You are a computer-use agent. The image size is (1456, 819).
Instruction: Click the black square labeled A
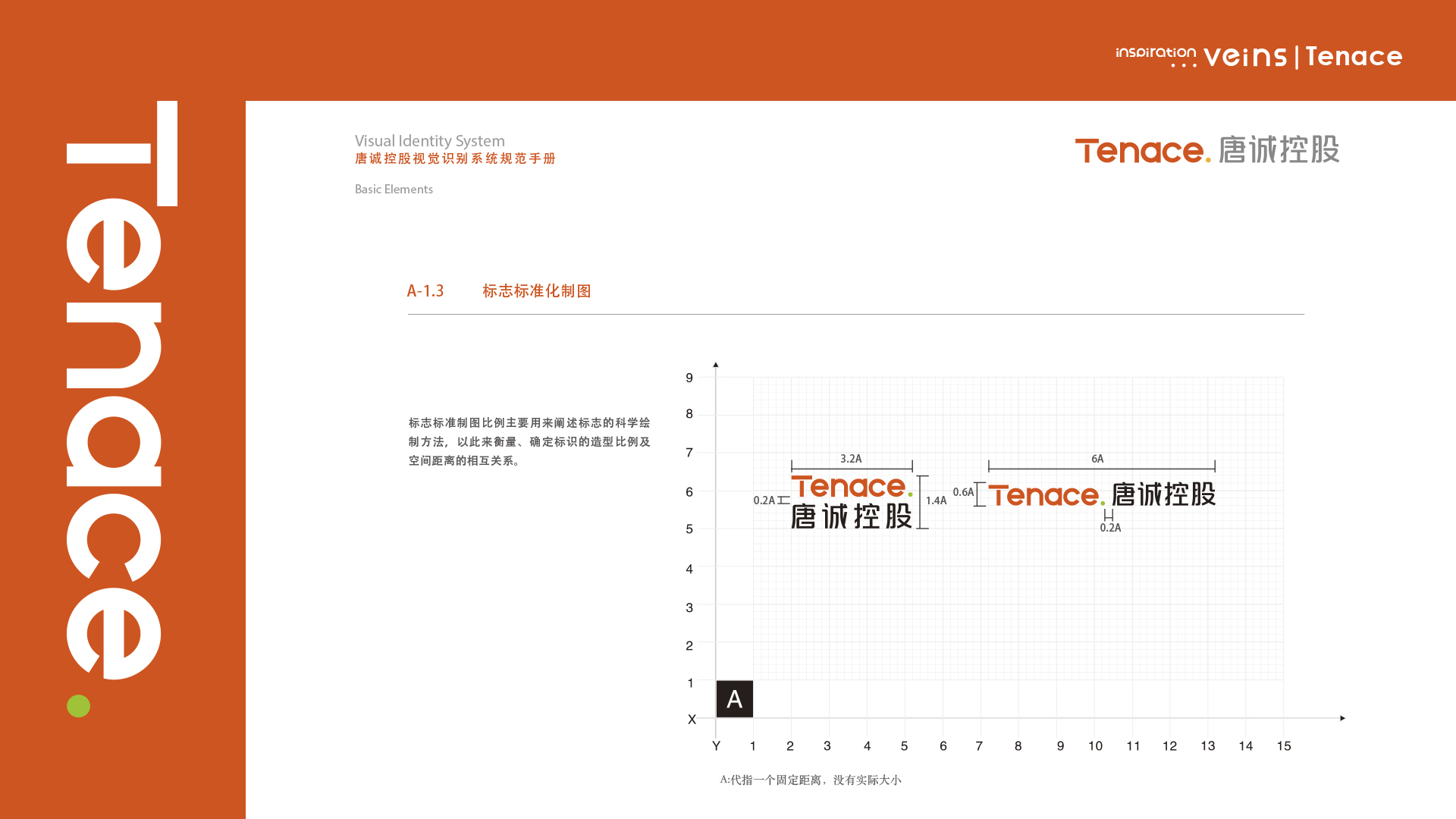coord(734,698)
